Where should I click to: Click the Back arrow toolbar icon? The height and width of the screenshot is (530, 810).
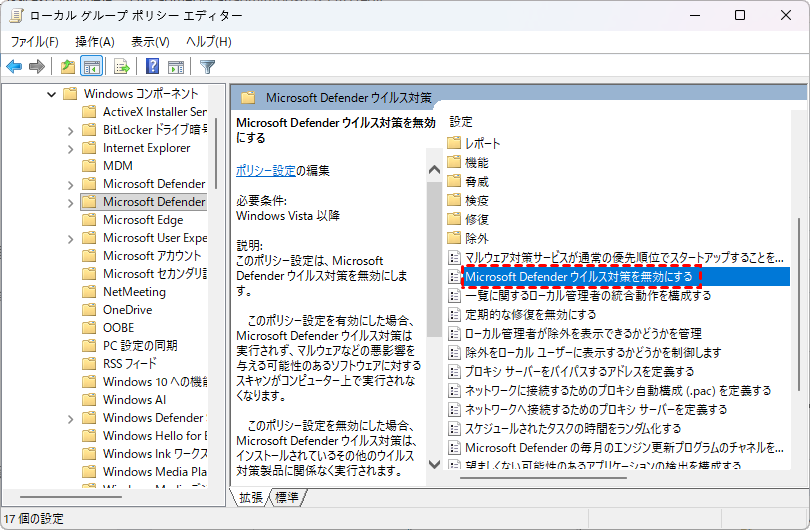tap(14, 67)
